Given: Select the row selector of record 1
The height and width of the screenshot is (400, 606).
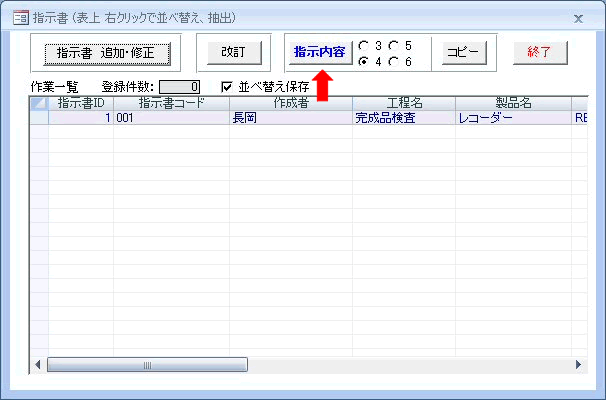Looking at the screenshot, I should click(39, 117).
